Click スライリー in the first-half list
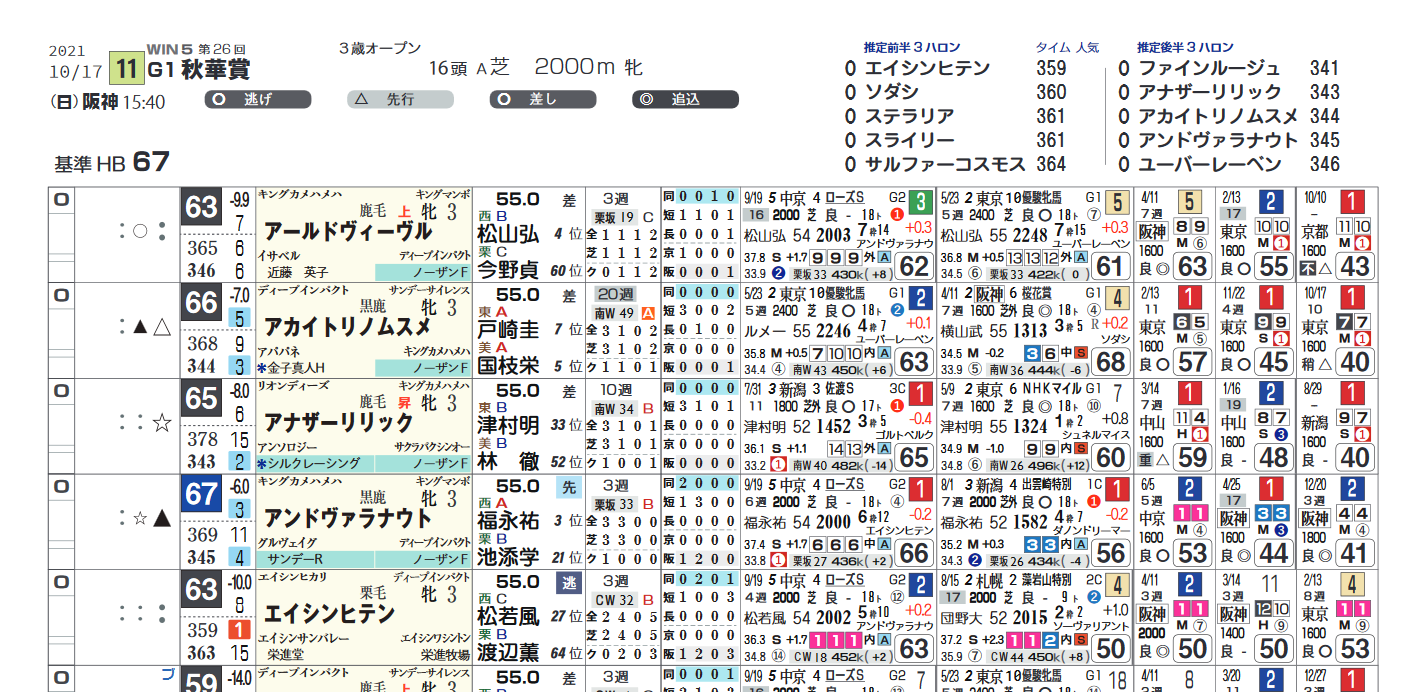 (910, 140)
